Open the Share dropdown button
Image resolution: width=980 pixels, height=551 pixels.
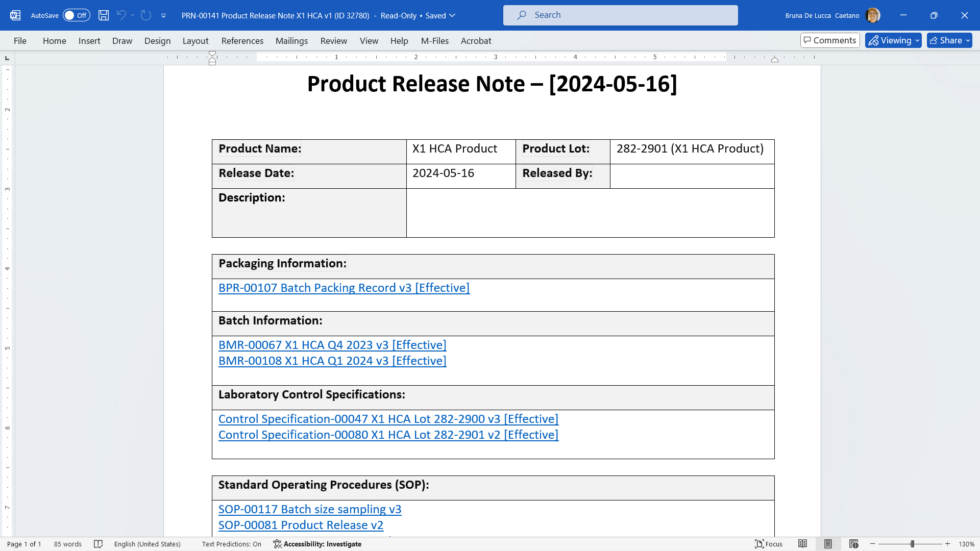949,40
